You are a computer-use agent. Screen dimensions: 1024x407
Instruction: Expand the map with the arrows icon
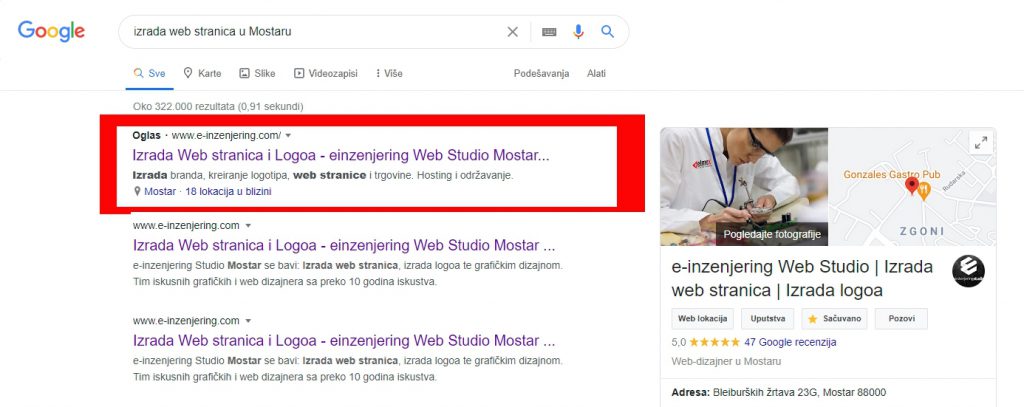coord(981,142)
